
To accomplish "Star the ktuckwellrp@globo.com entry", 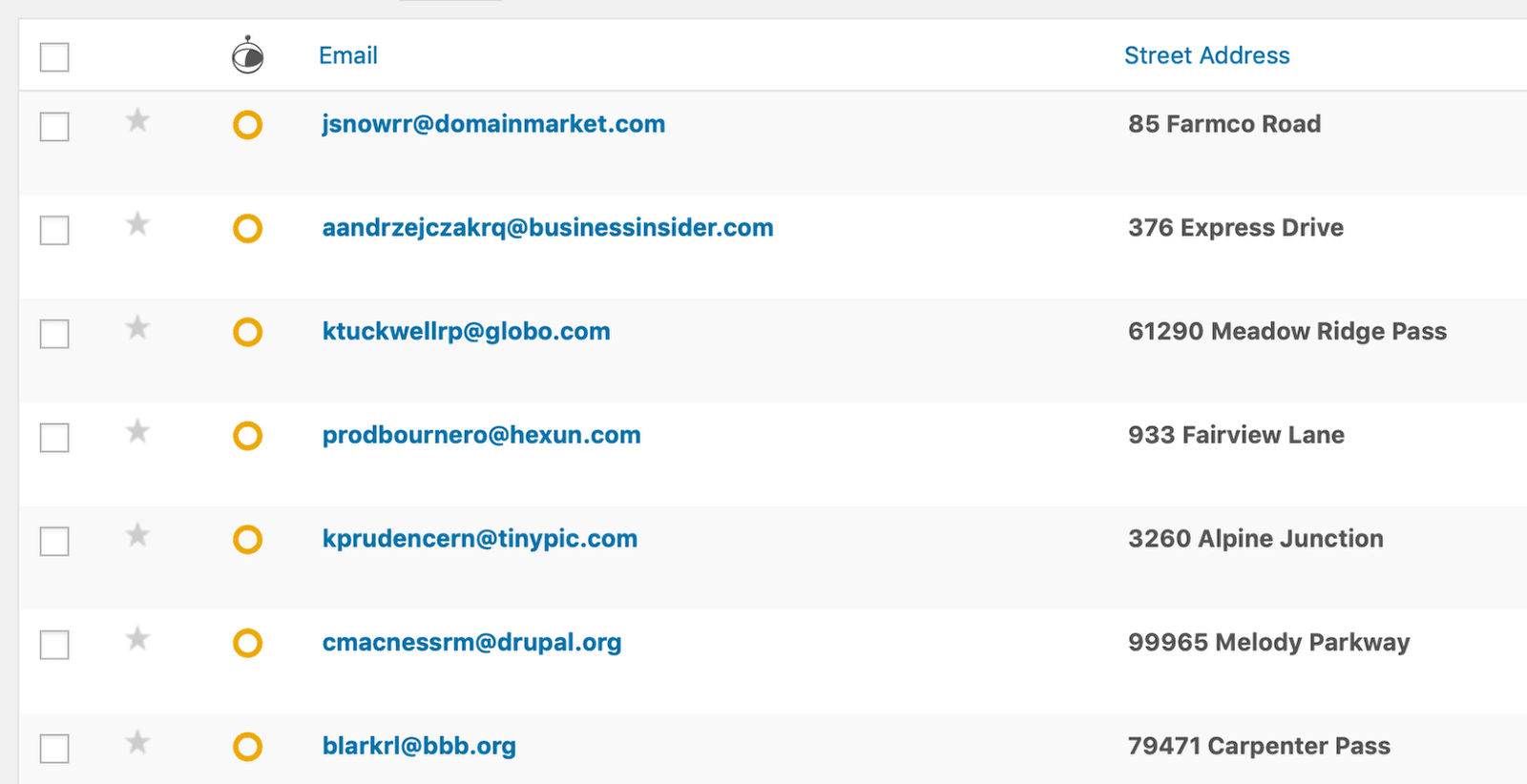I will [137, 329].
